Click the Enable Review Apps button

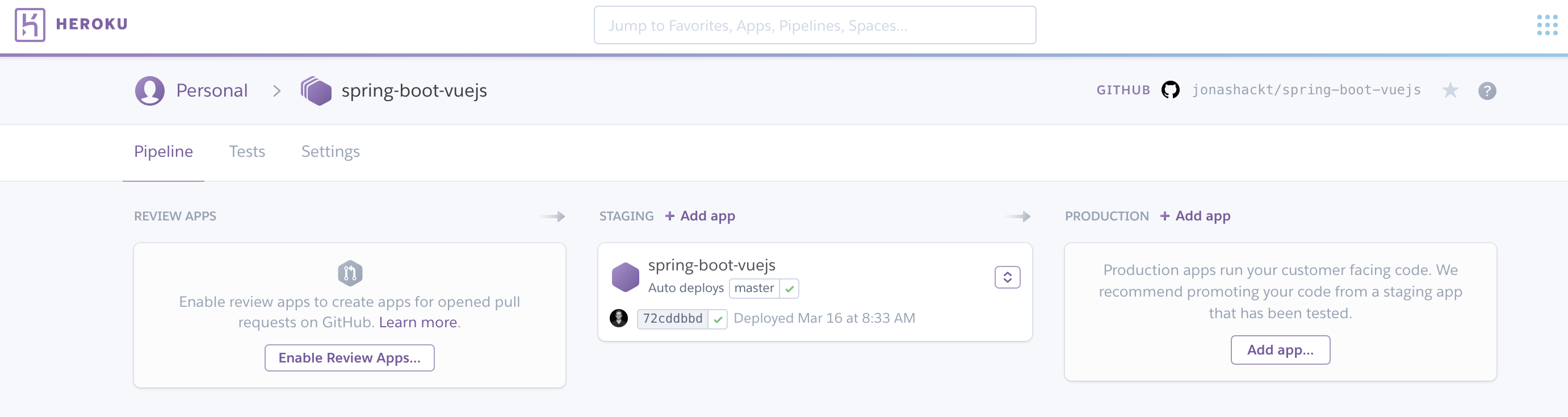pos(349,358)
